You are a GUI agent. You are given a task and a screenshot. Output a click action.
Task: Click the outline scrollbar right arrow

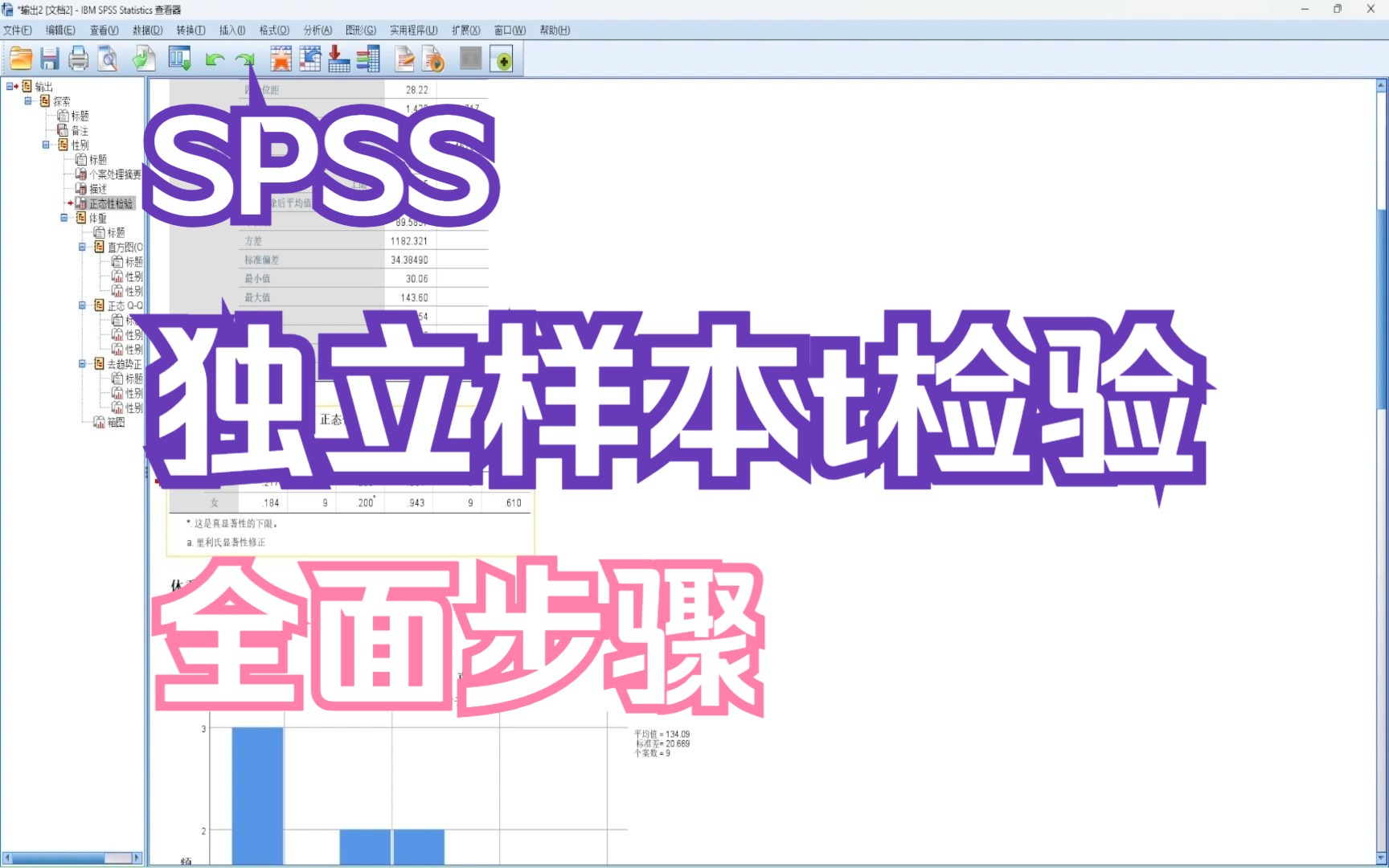(137, 858)
